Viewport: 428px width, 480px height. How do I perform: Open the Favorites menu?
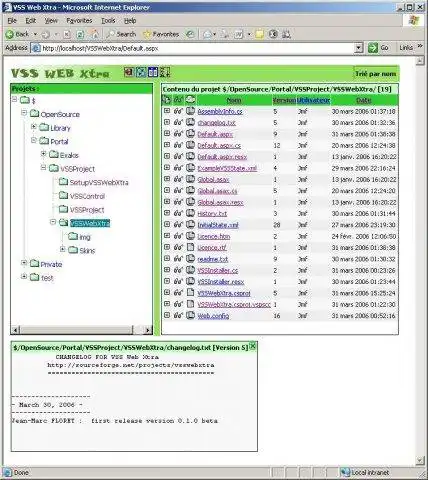tap(79, 21)
